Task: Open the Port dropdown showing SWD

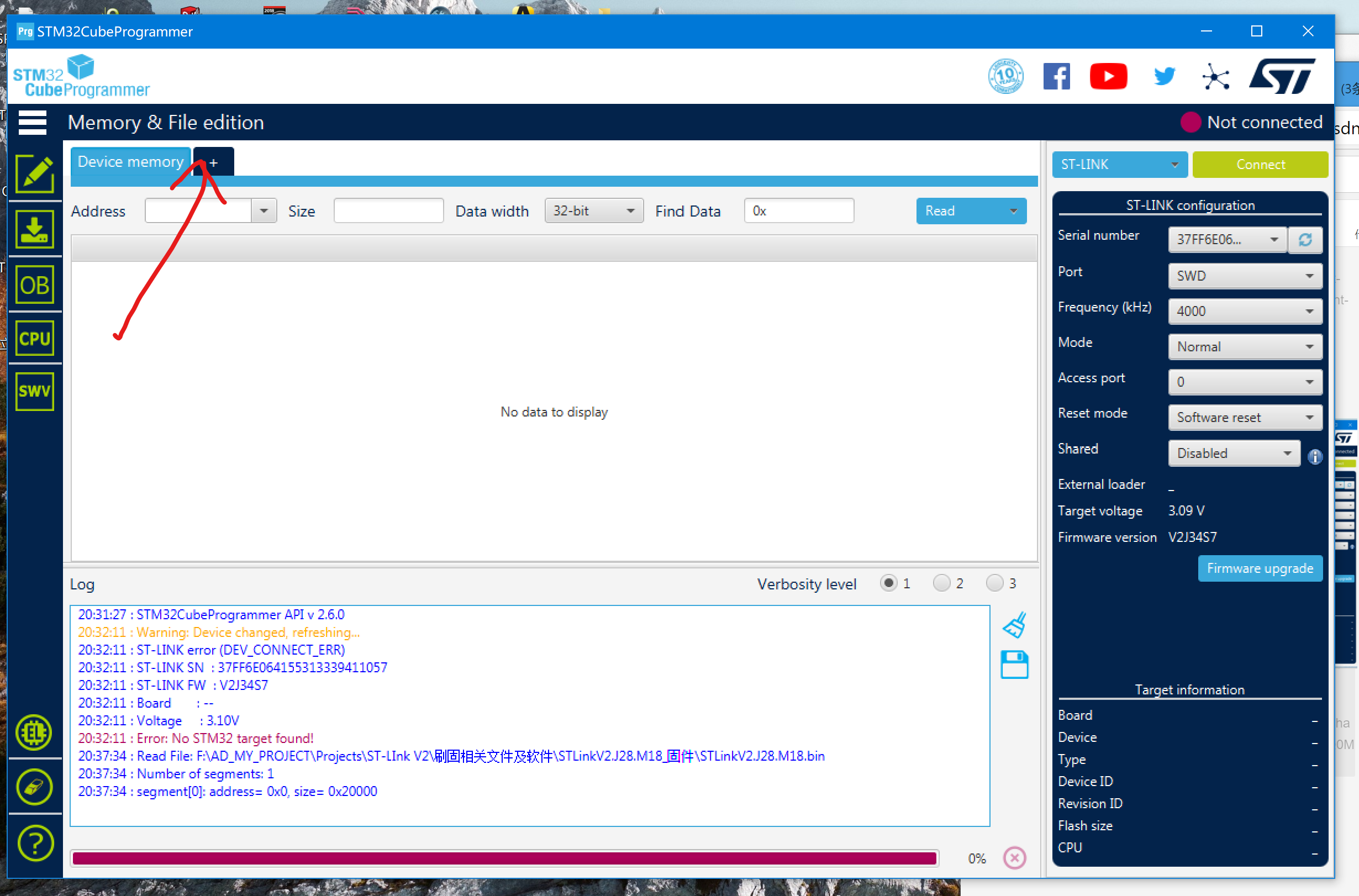Action: pyautogui.click(x=1245, y=276)
